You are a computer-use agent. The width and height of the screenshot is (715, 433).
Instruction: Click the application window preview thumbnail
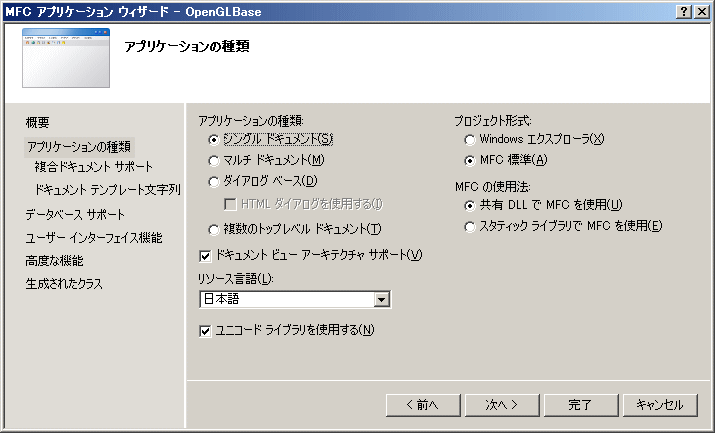[x=66, y=58]
